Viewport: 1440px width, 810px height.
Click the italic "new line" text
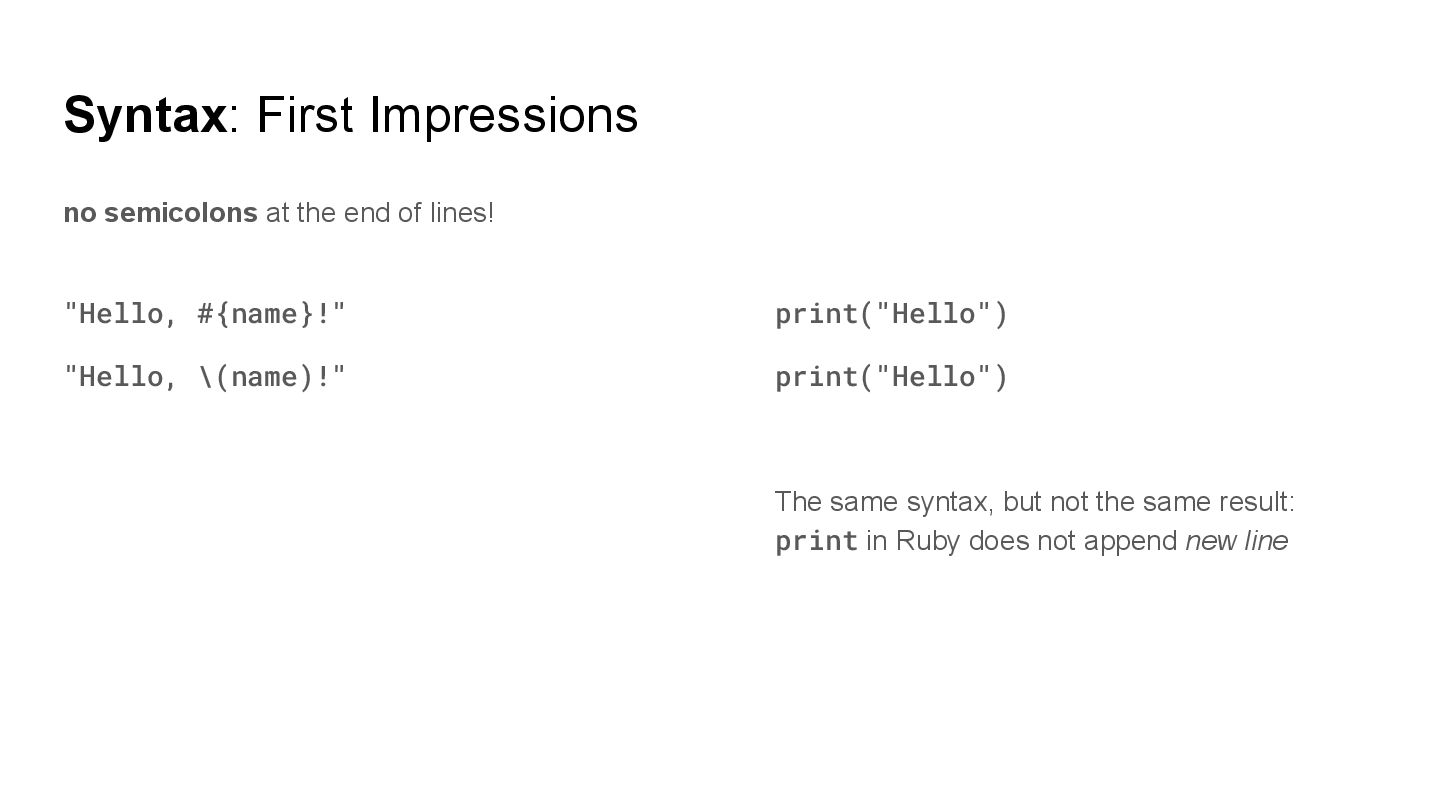pyautogui.click(x=1236, y=541)
